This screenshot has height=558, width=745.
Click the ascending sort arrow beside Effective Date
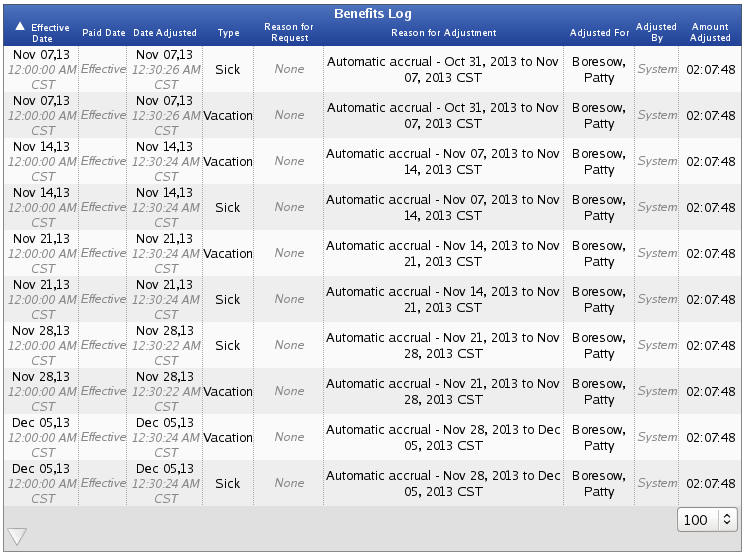(x=19, y=26)
